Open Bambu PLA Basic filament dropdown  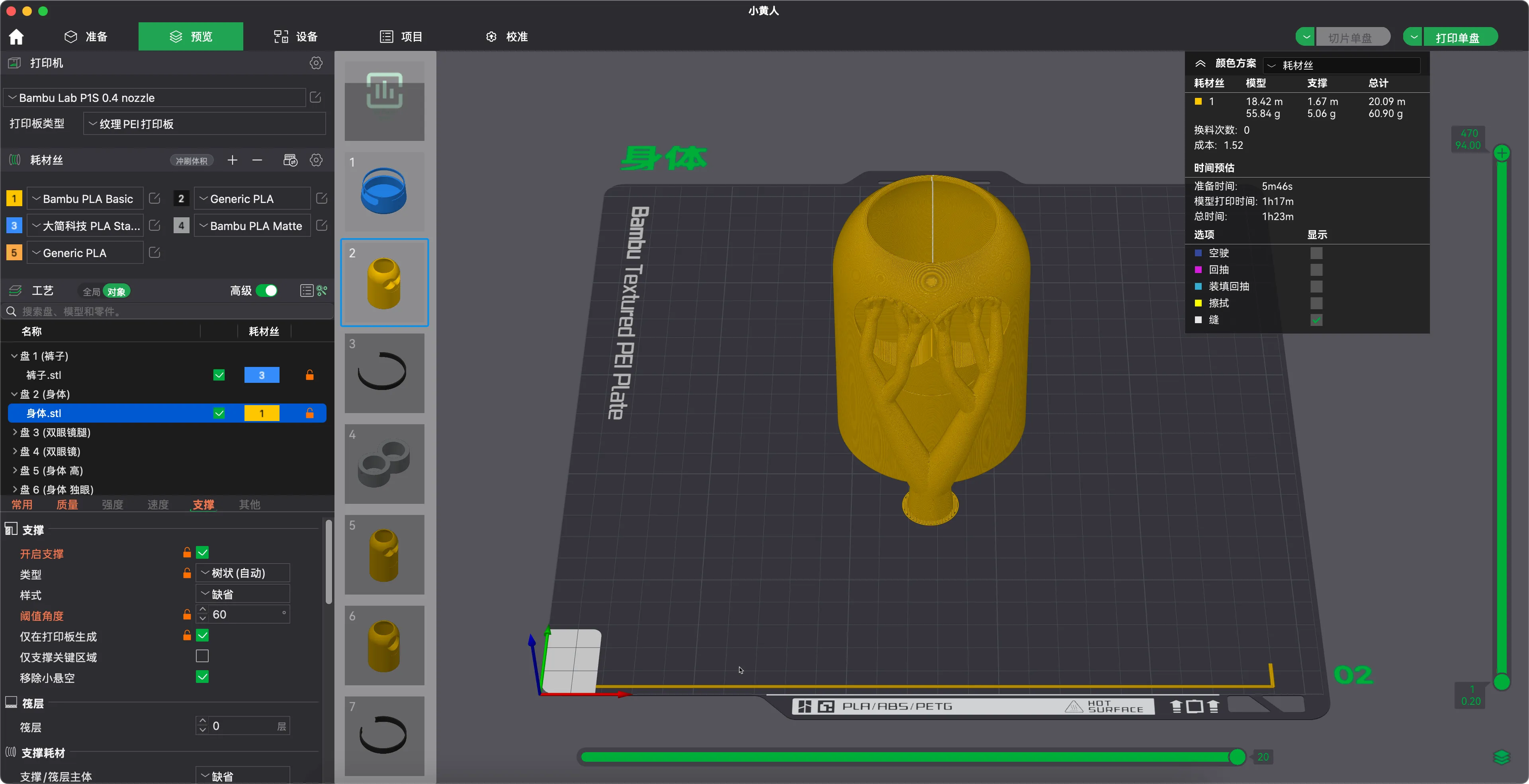pyautogui.click(x=85, y=199)
